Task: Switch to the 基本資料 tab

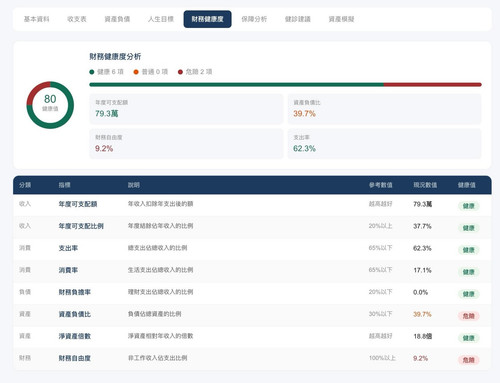Action: pos(37,19)
